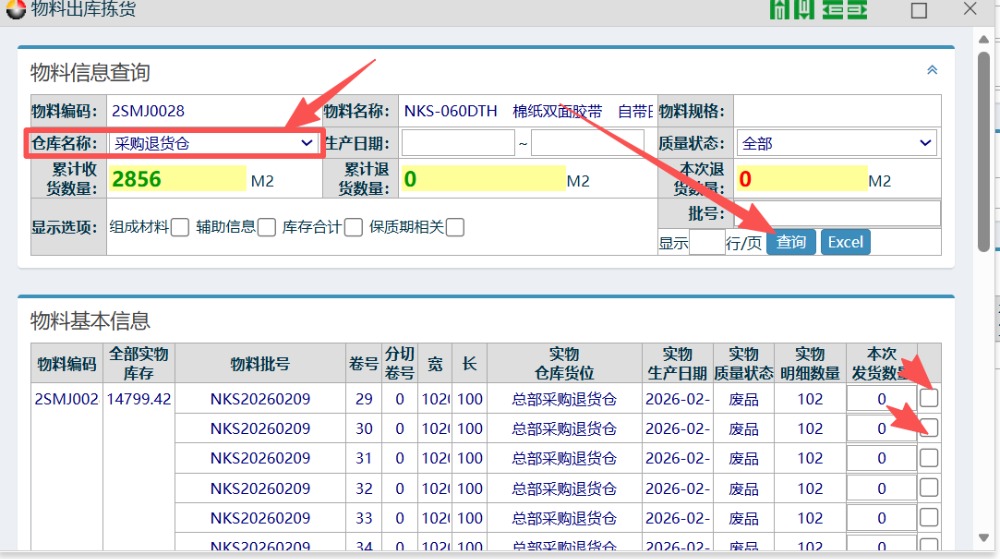The image size is (1000, 559).
Task: Click the vertical scrollbar down arrow
Action: [x=984, y=536]
